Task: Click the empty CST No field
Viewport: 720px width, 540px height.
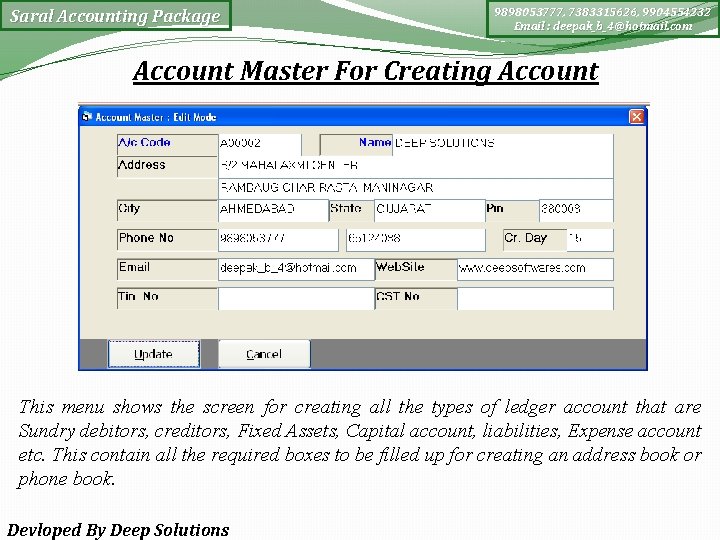Action: (x=535, y=299)
